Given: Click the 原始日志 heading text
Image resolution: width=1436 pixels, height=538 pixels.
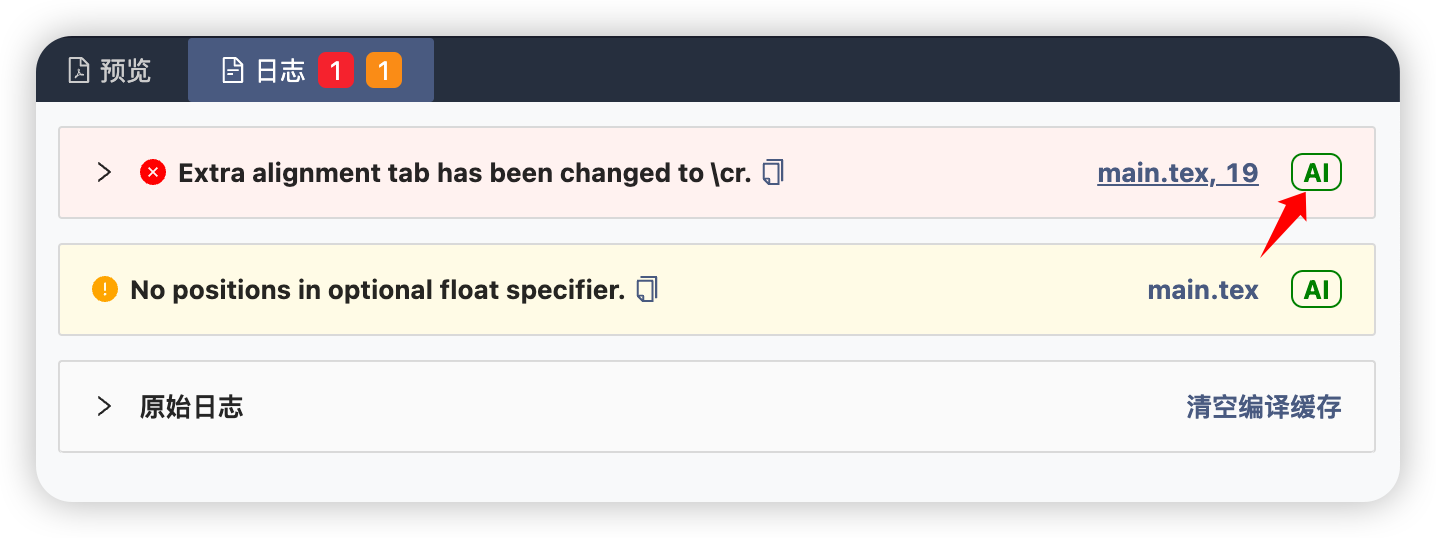Looking at the screenshot, I should [191, 407].
